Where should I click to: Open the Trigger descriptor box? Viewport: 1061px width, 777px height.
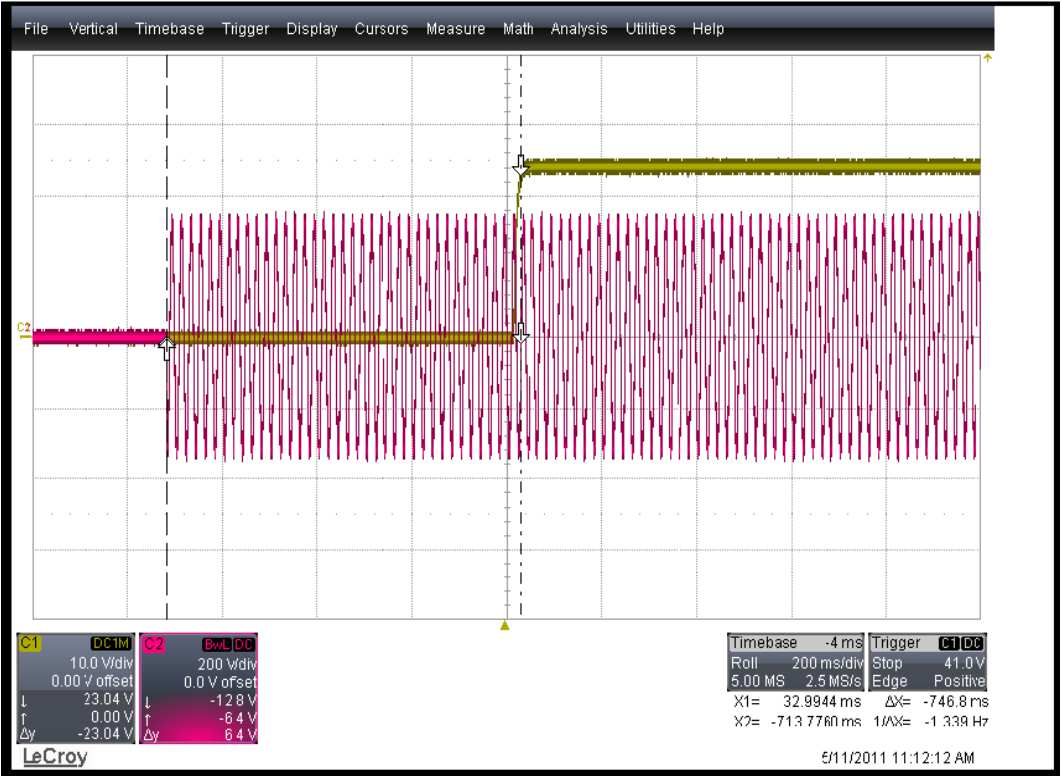coord(929,661)
